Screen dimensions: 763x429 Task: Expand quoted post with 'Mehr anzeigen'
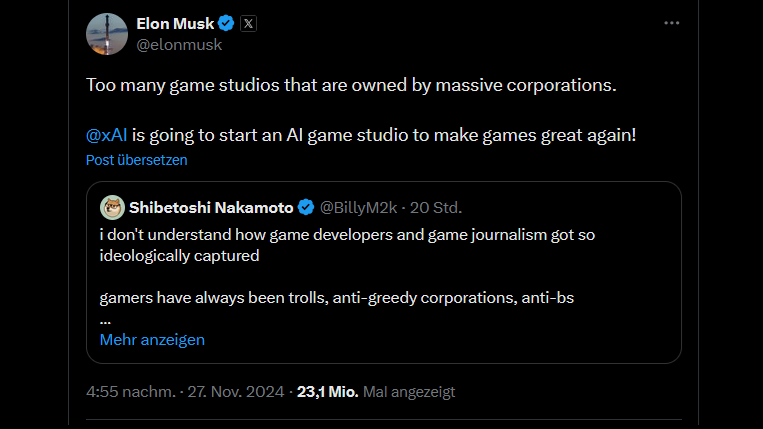pos(152,340)
